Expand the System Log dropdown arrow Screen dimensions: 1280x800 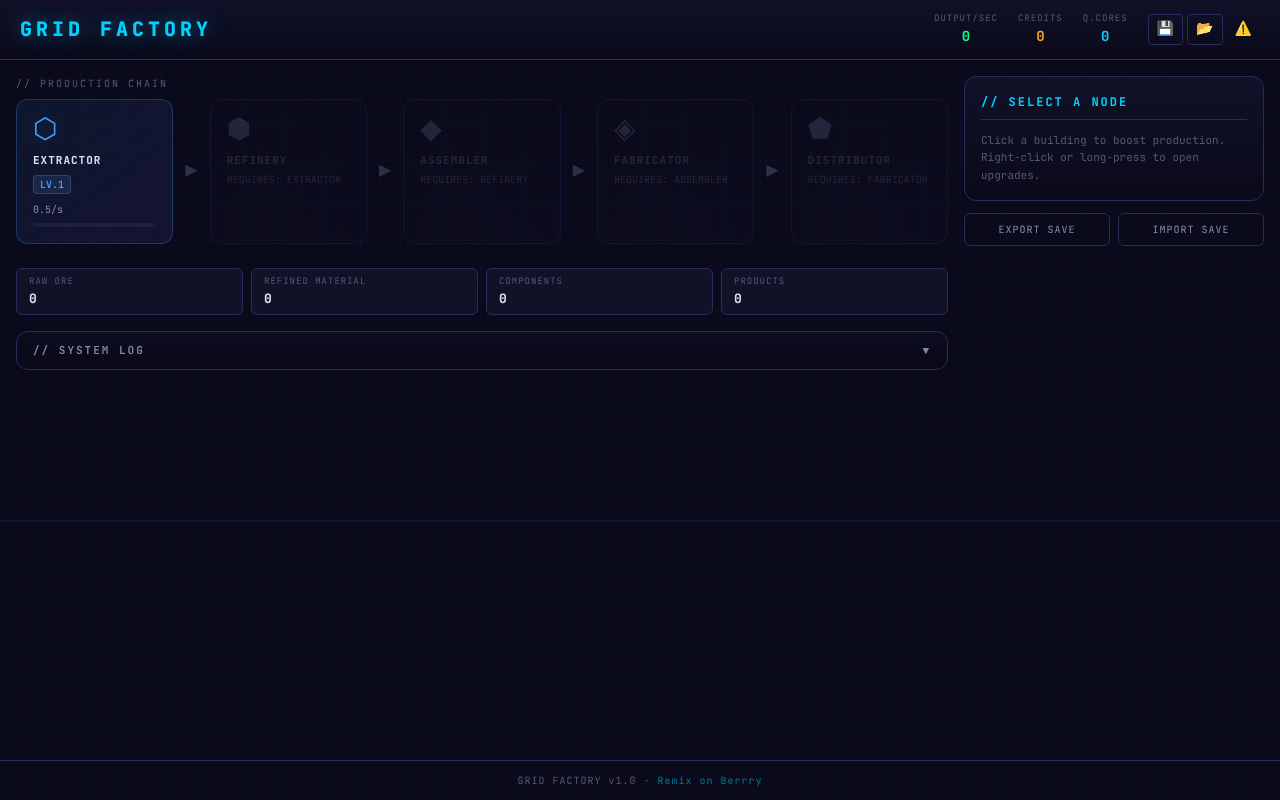click(926, 351)
